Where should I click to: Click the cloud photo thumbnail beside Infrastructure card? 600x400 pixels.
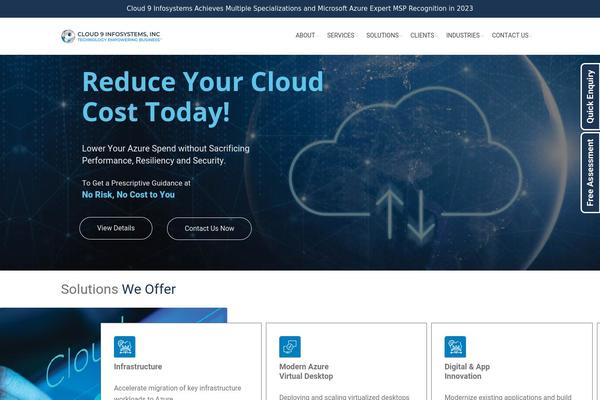(50, 354)
